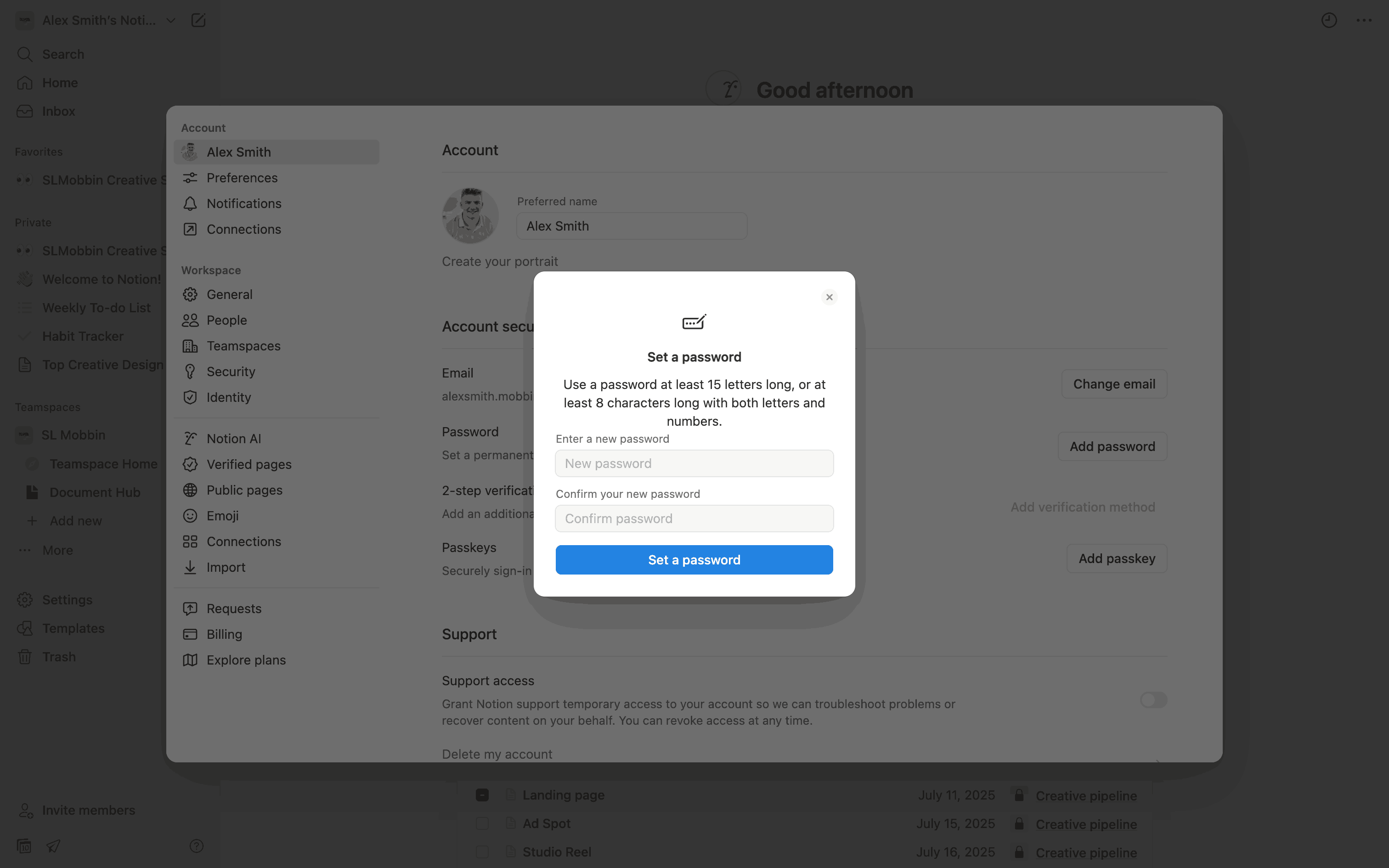Image resolution: width=1389 pixels, height=868 pixels.
Task: Toggle the Support access switch
Action: pos(1153,700)
